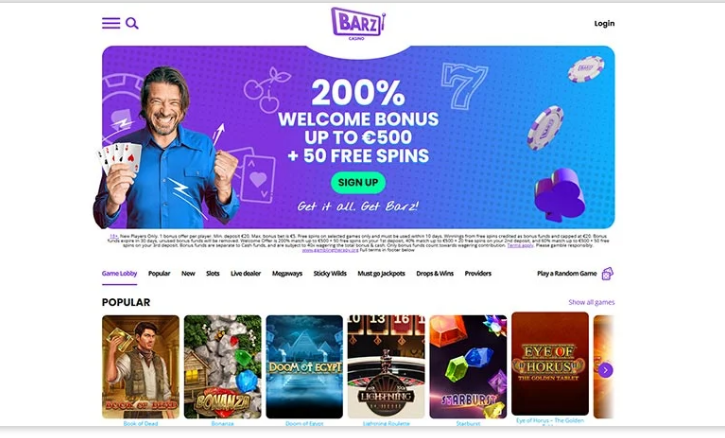The width and height of the screenshot is (725, 438).
Task: Click the search magnifier icon
Action: (132, 23)
